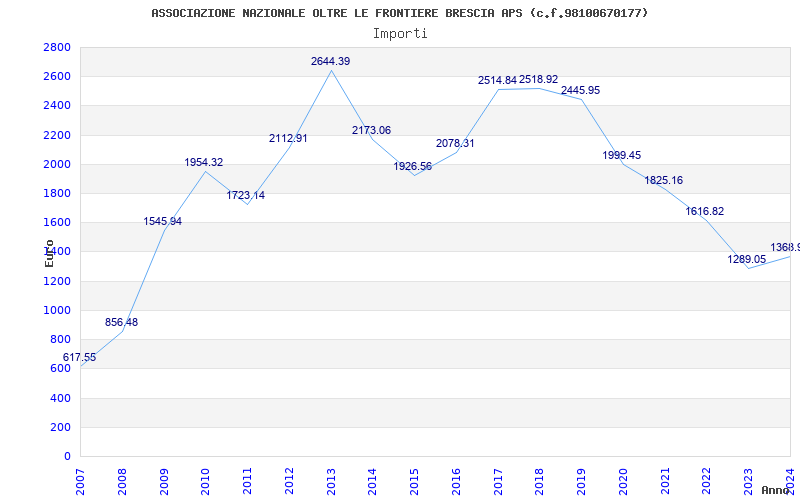Click the x-axis year label 2007
This screenshot has height=500, width=800.
tap(81, 482)
